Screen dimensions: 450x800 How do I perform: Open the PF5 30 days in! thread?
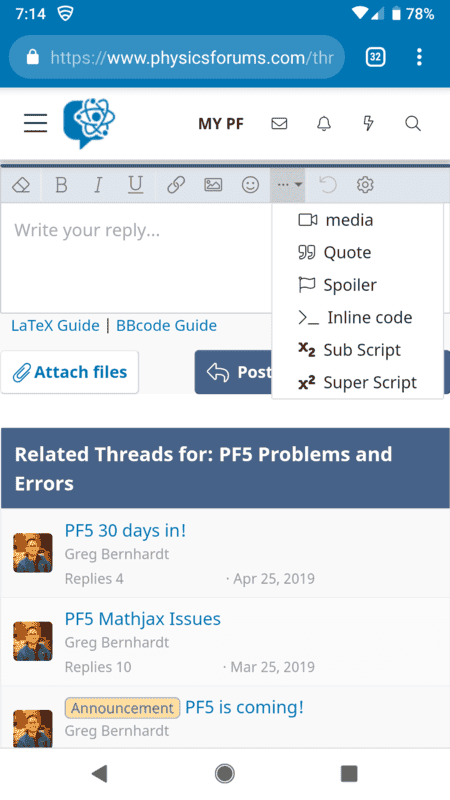click(125, 531)
